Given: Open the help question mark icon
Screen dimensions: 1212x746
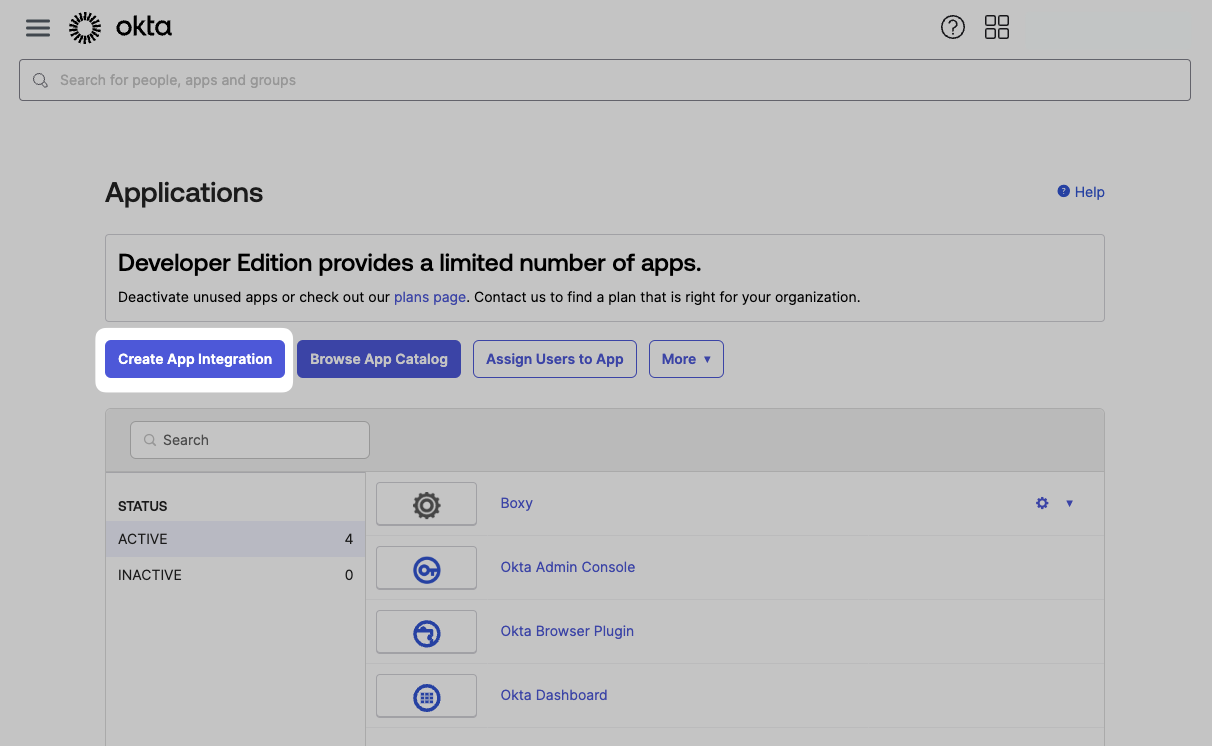Looking at the screenshot, I should point(953,28).
